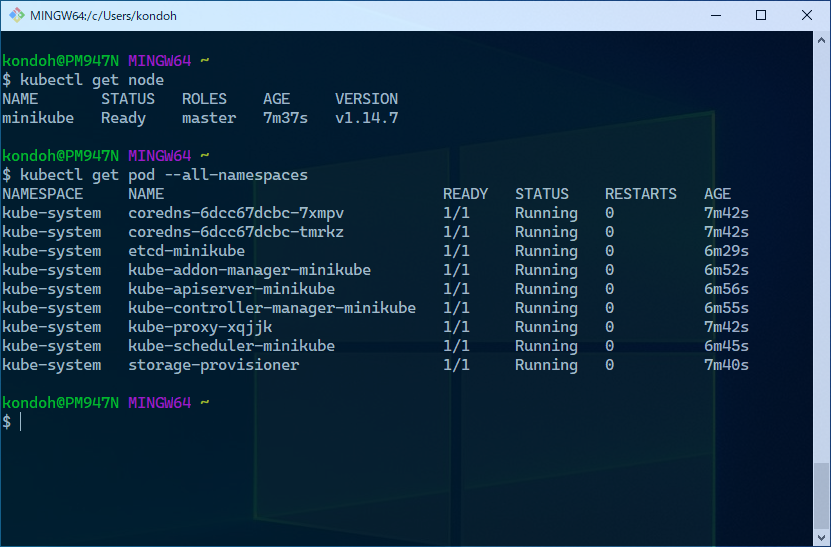Image resolution: width=831 pixels, height=547 pixels.
Task: Click the kube-system namespace of etcd-minikube row
Action: (x=51, y=251)
